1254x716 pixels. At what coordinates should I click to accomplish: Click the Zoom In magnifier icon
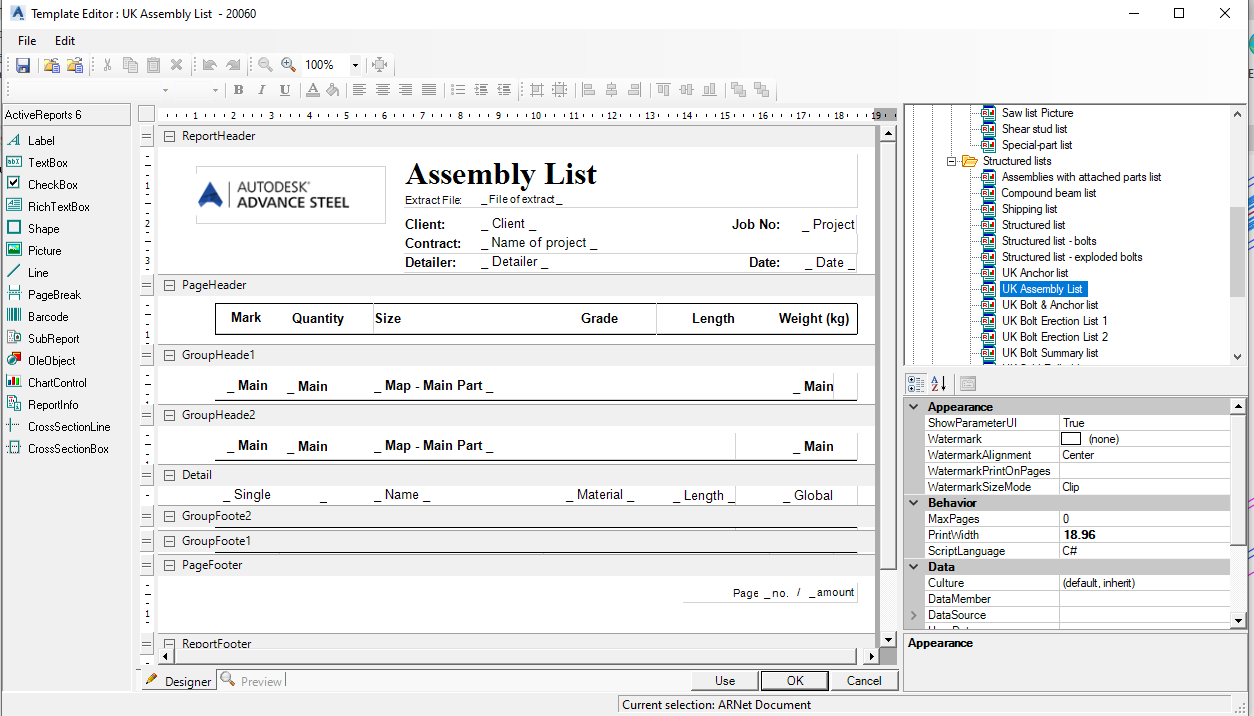(x=286, y=64)
